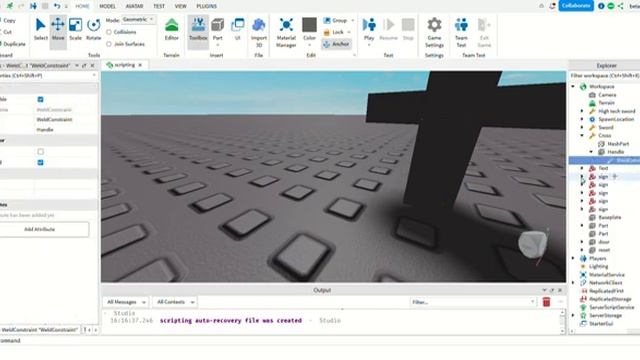Viewport: 640px width, 360px height.
Task: Open the Mode Geometric dropdown
Action: (138, 19)
